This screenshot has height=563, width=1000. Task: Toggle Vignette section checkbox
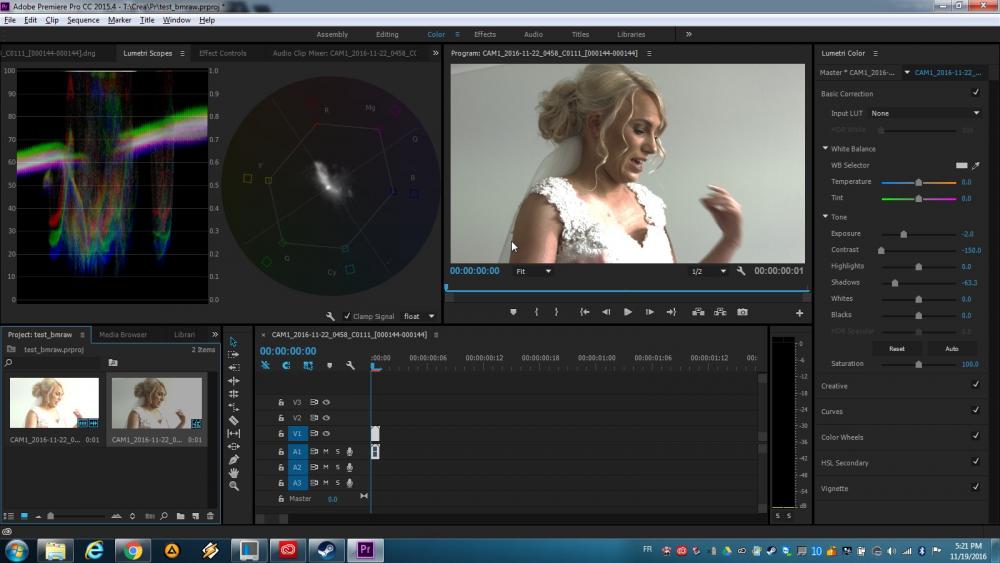[x=975, y=486]
